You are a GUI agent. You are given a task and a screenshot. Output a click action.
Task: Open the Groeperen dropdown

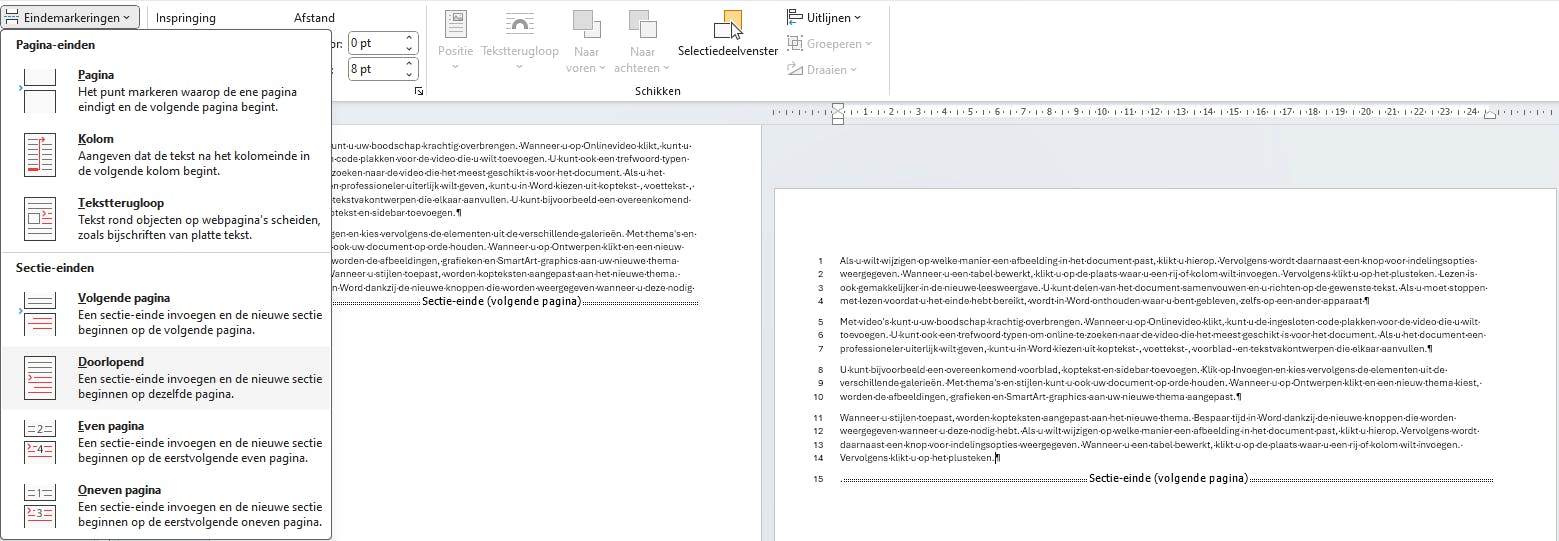829,43
